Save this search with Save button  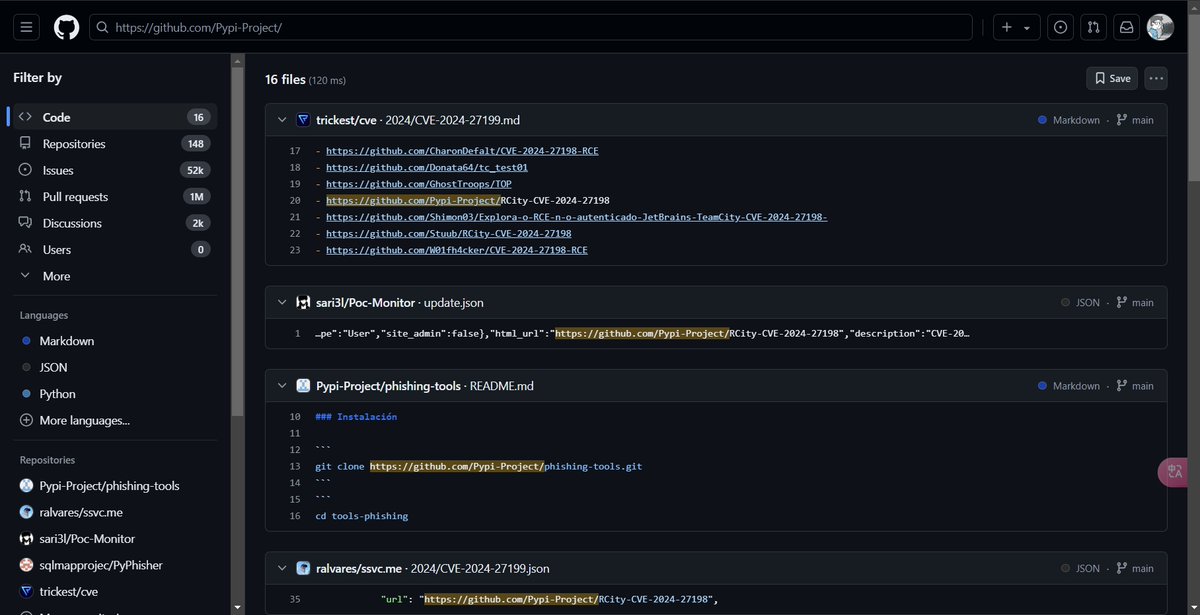pos(1112,78)
